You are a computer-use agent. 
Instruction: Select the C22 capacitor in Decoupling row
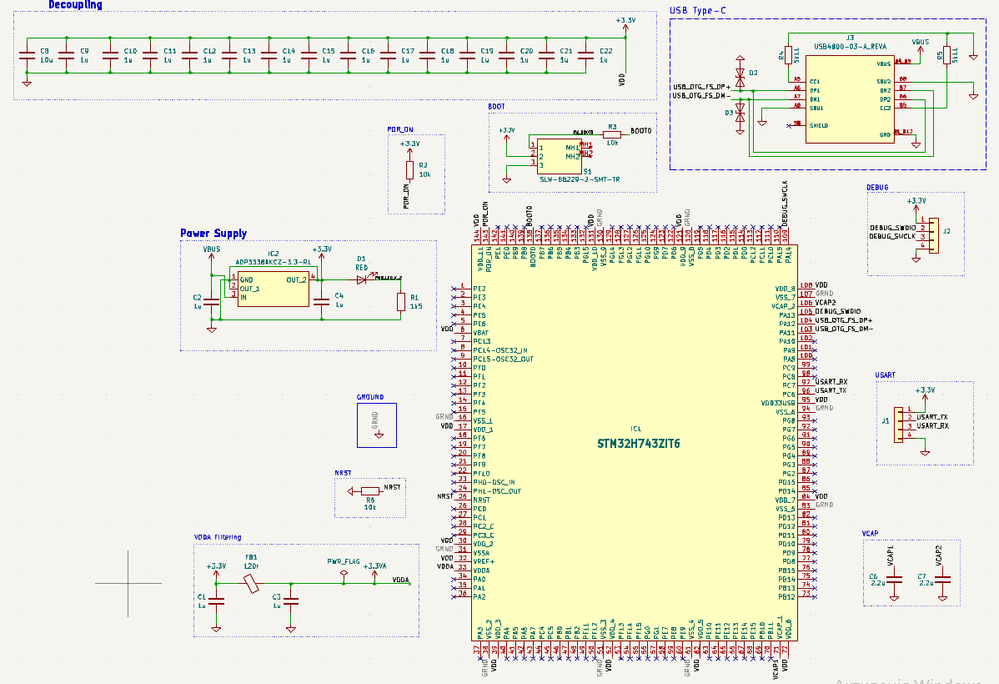pos(586,55)
